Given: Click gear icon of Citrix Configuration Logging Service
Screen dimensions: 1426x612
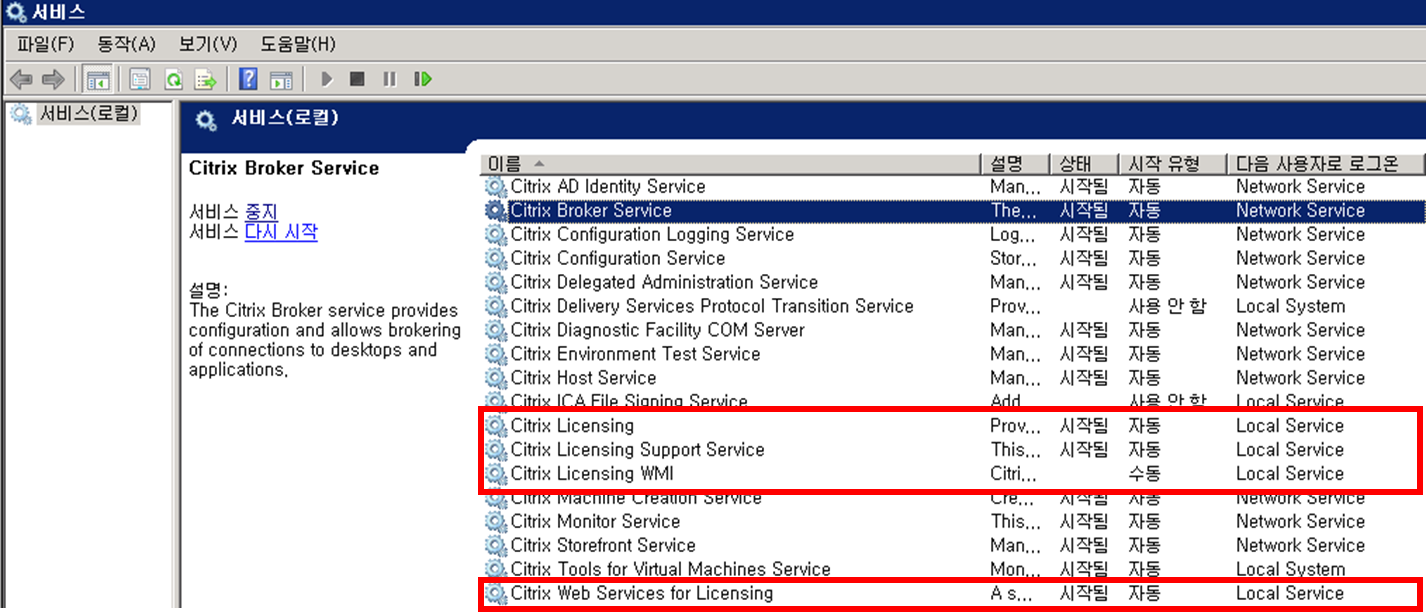Looking at the screenshot, I should click(495, 234).
